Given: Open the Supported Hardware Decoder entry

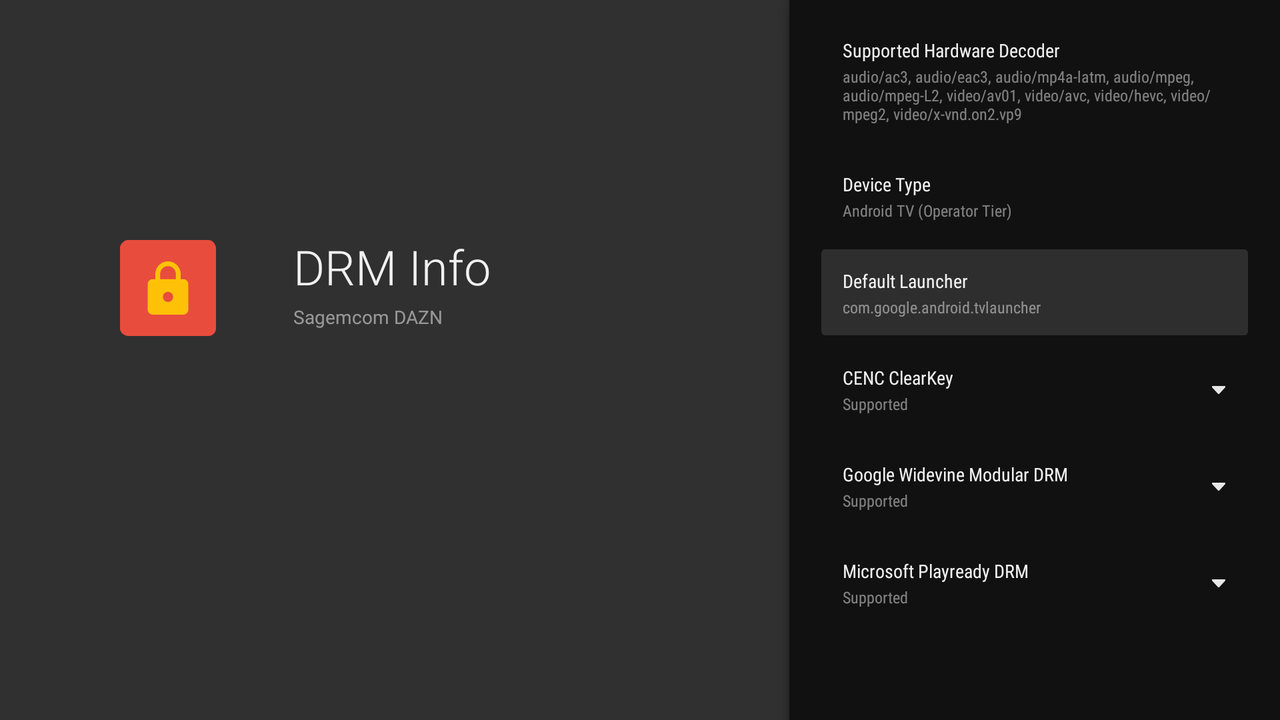Looking at the screenshot, I should click(1034, 82).
